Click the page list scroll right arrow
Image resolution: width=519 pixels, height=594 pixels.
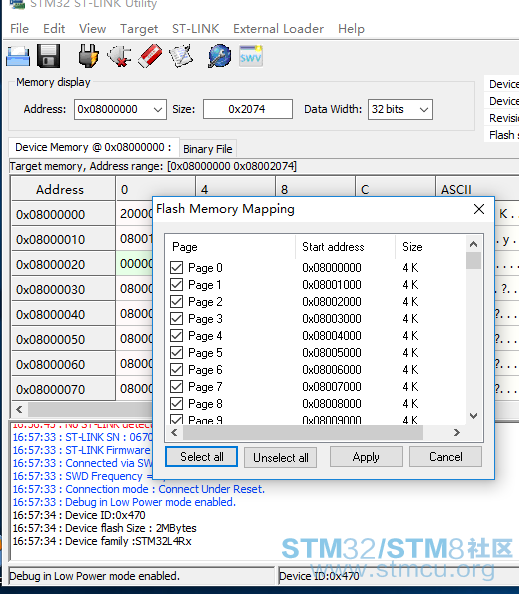pos(457,432)
